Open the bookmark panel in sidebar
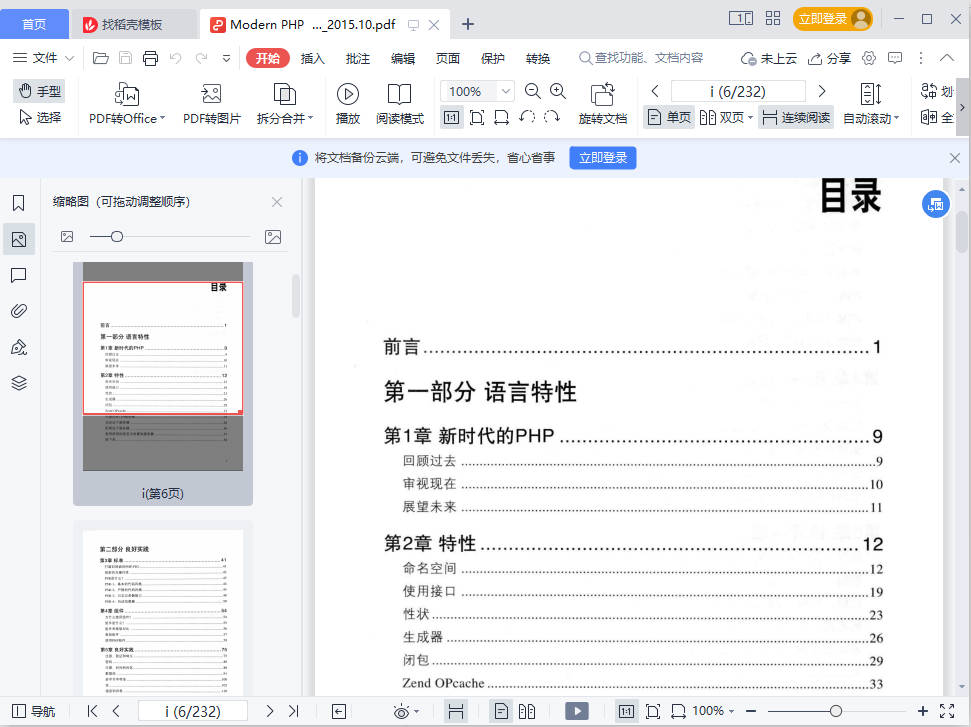This screenshot has height=727, width=971. (x=18, y=203)
